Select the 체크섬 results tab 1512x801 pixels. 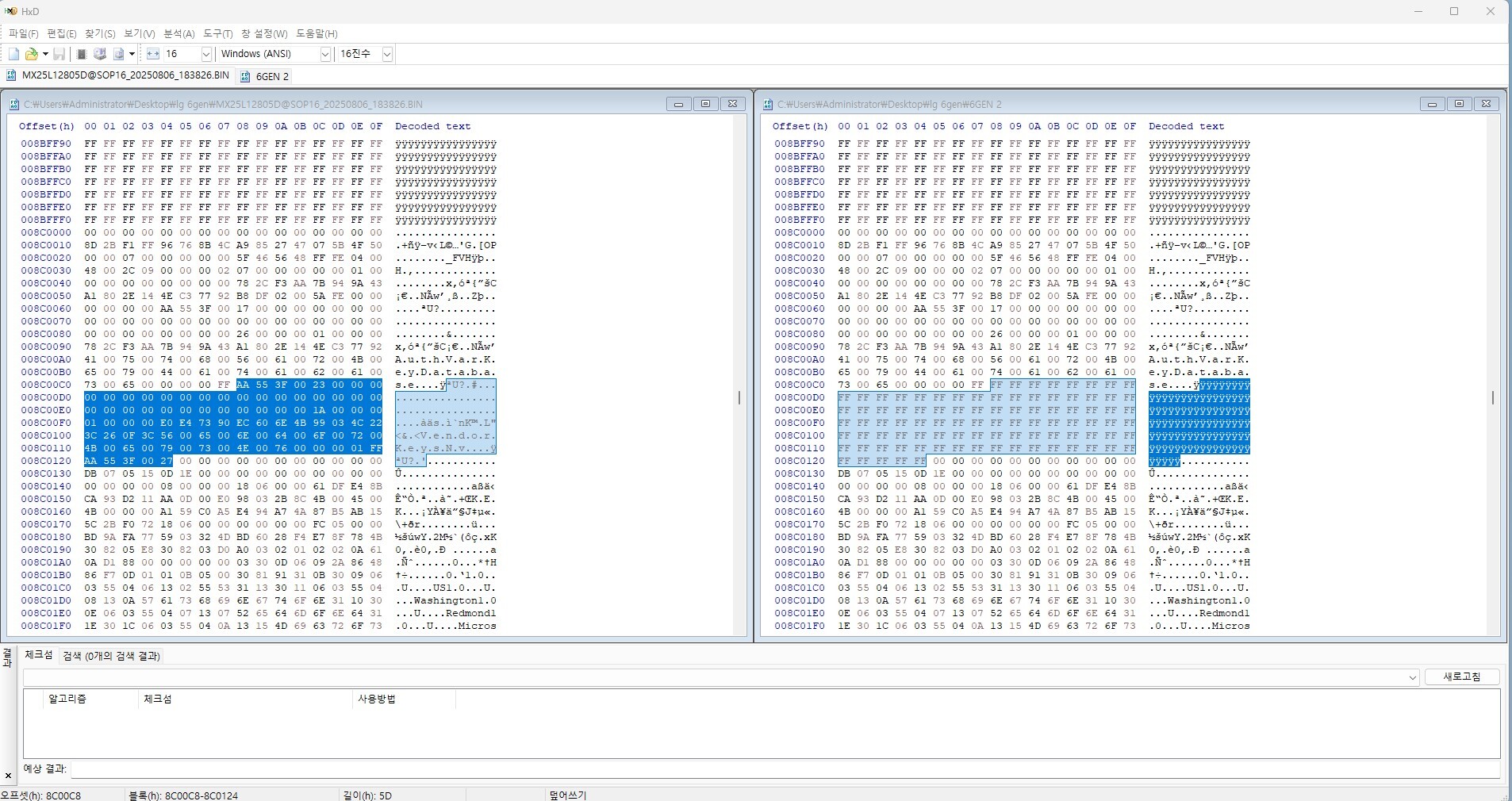pos(38,655)
